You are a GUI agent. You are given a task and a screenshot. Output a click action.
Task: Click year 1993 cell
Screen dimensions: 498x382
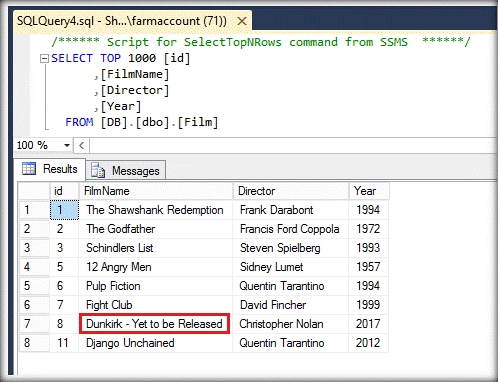pyautogui.click(x=369, y=248)
